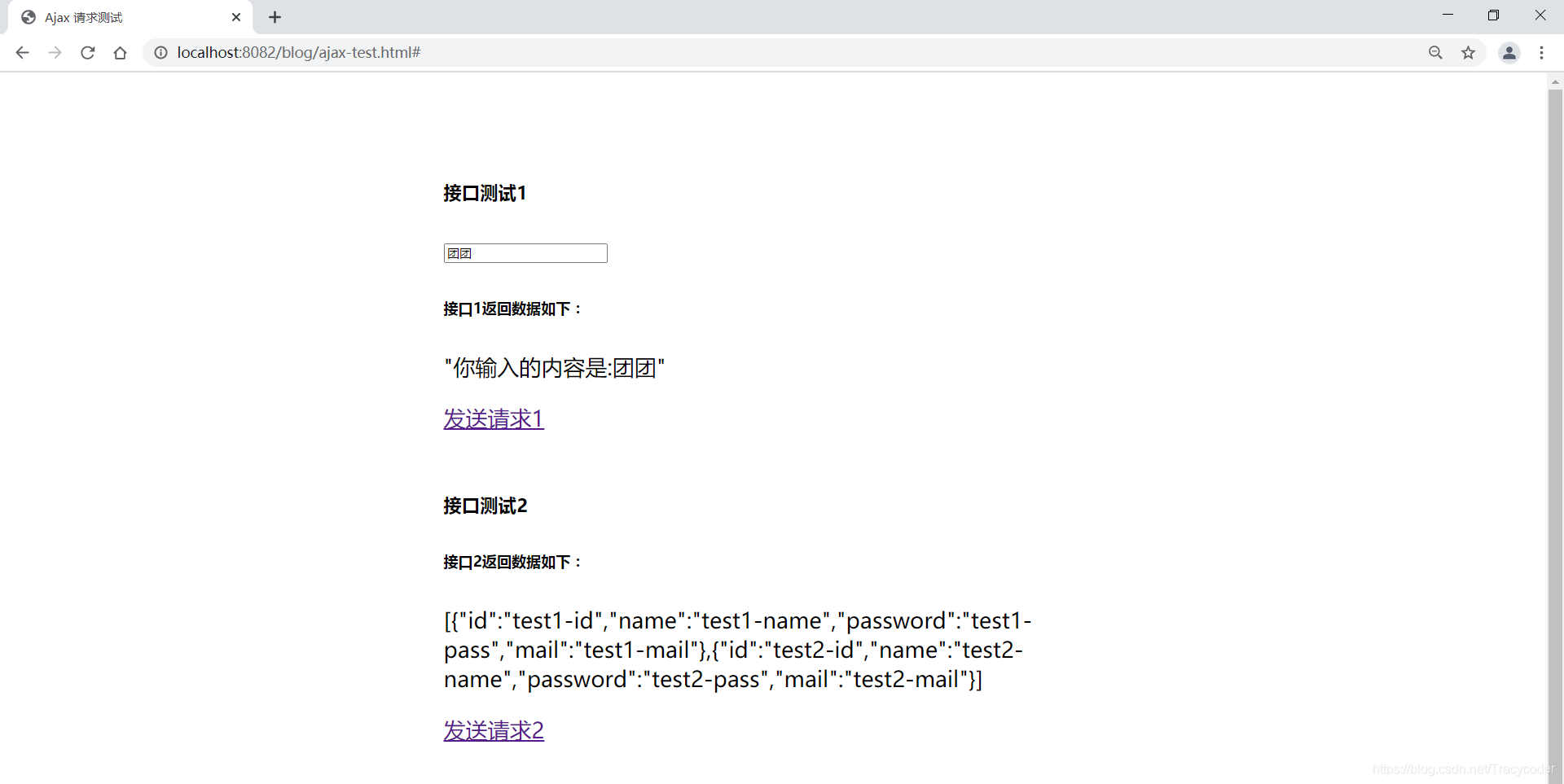
Task: Restore down the browser window
Action: tap(1493, 15)
